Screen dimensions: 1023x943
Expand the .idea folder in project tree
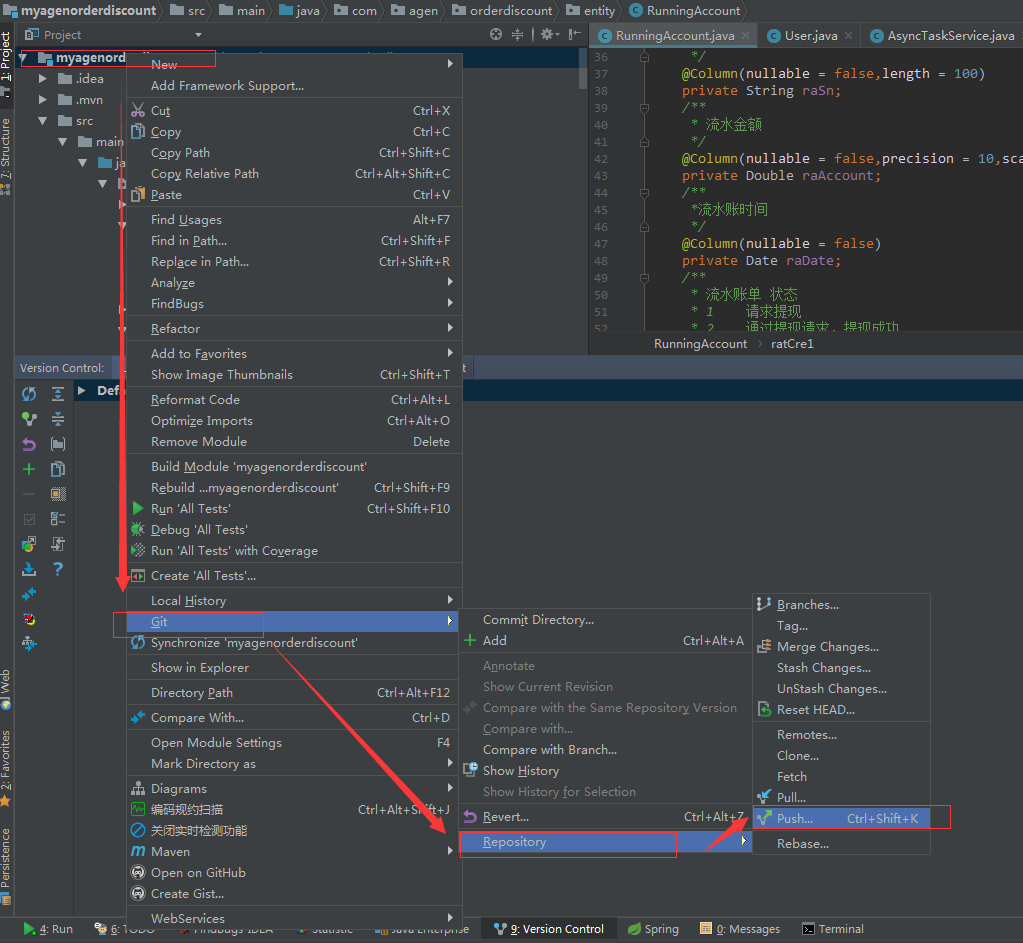(42, 79)
